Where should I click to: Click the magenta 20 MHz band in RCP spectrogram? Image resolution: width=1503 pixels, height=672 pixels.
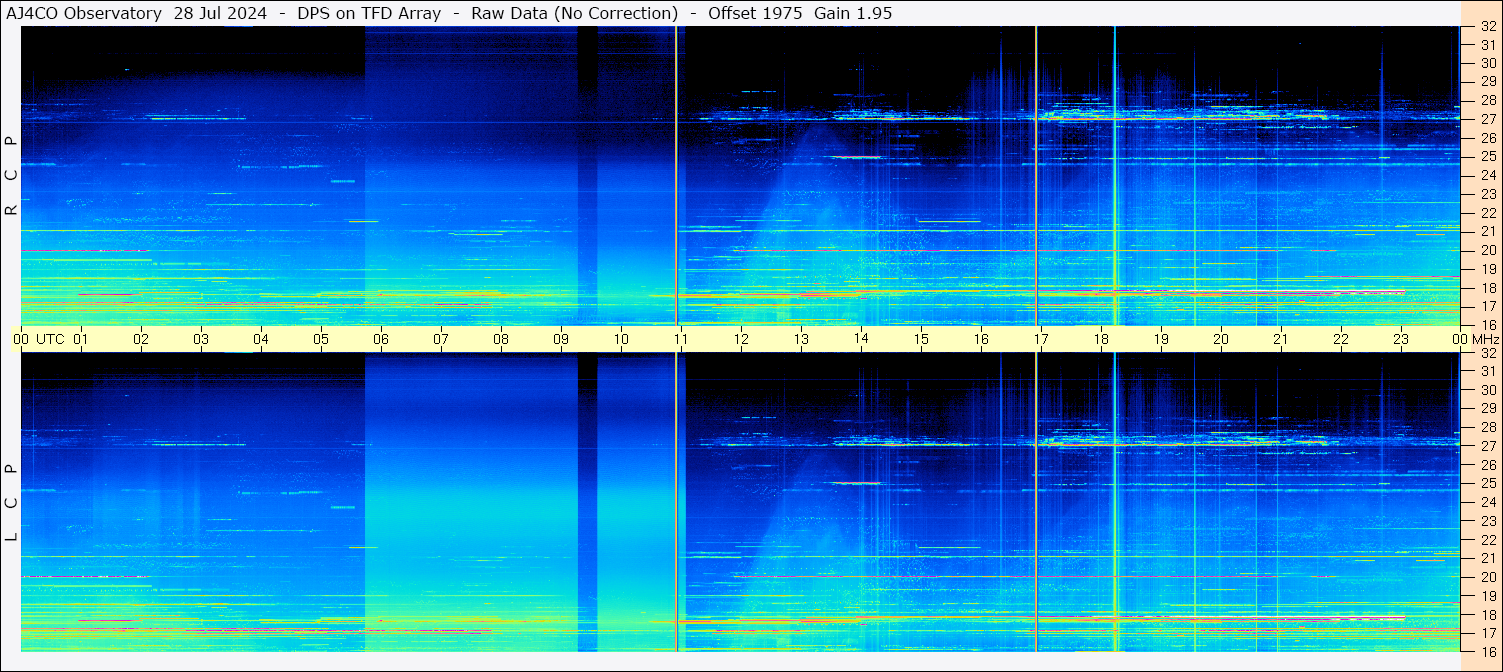click(x=85, y=250)
